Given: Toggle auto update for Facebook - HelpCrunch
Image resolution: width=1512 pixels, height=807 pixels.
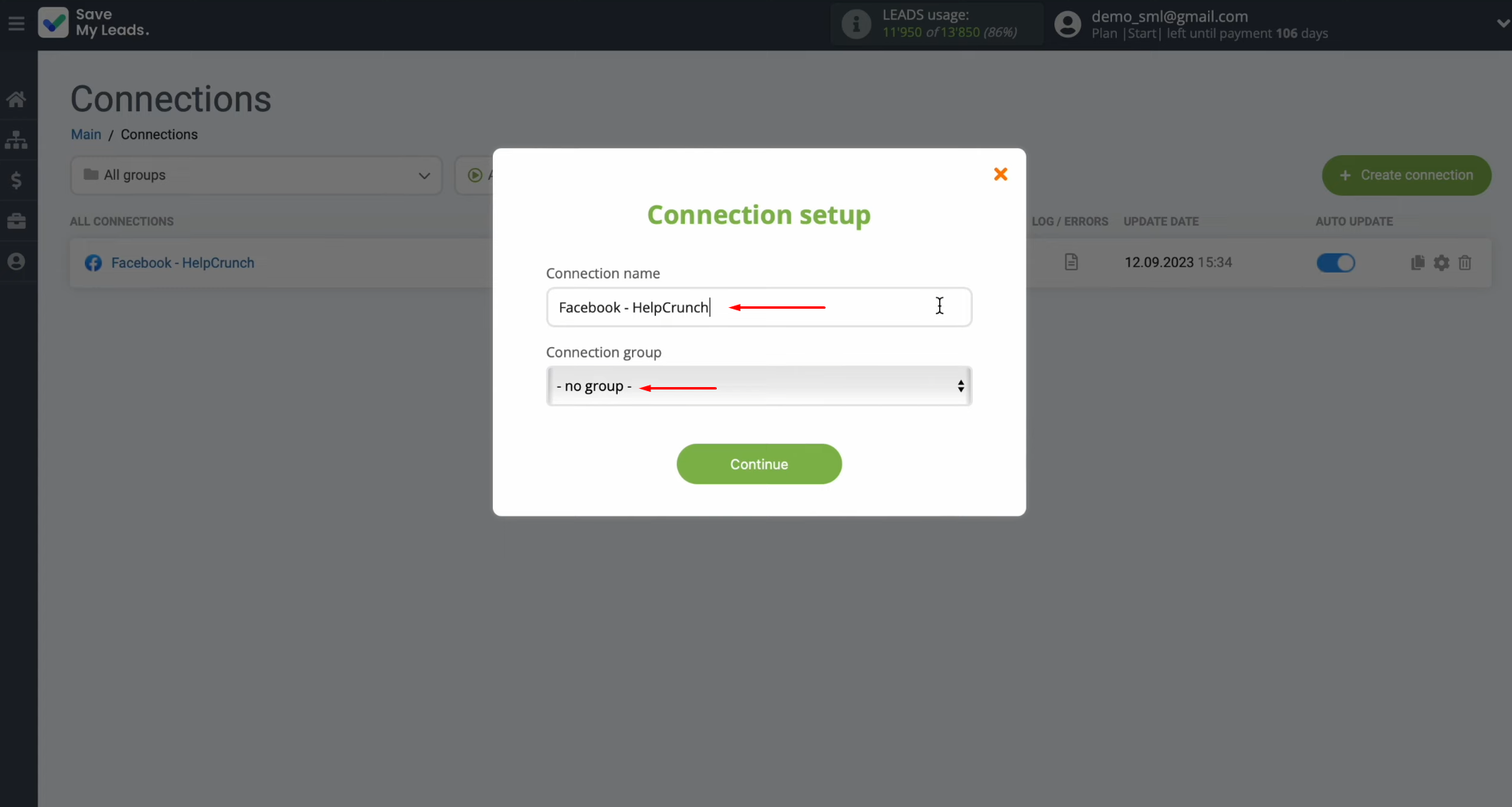Looking at the screenshot, I should pos(1335,262).
